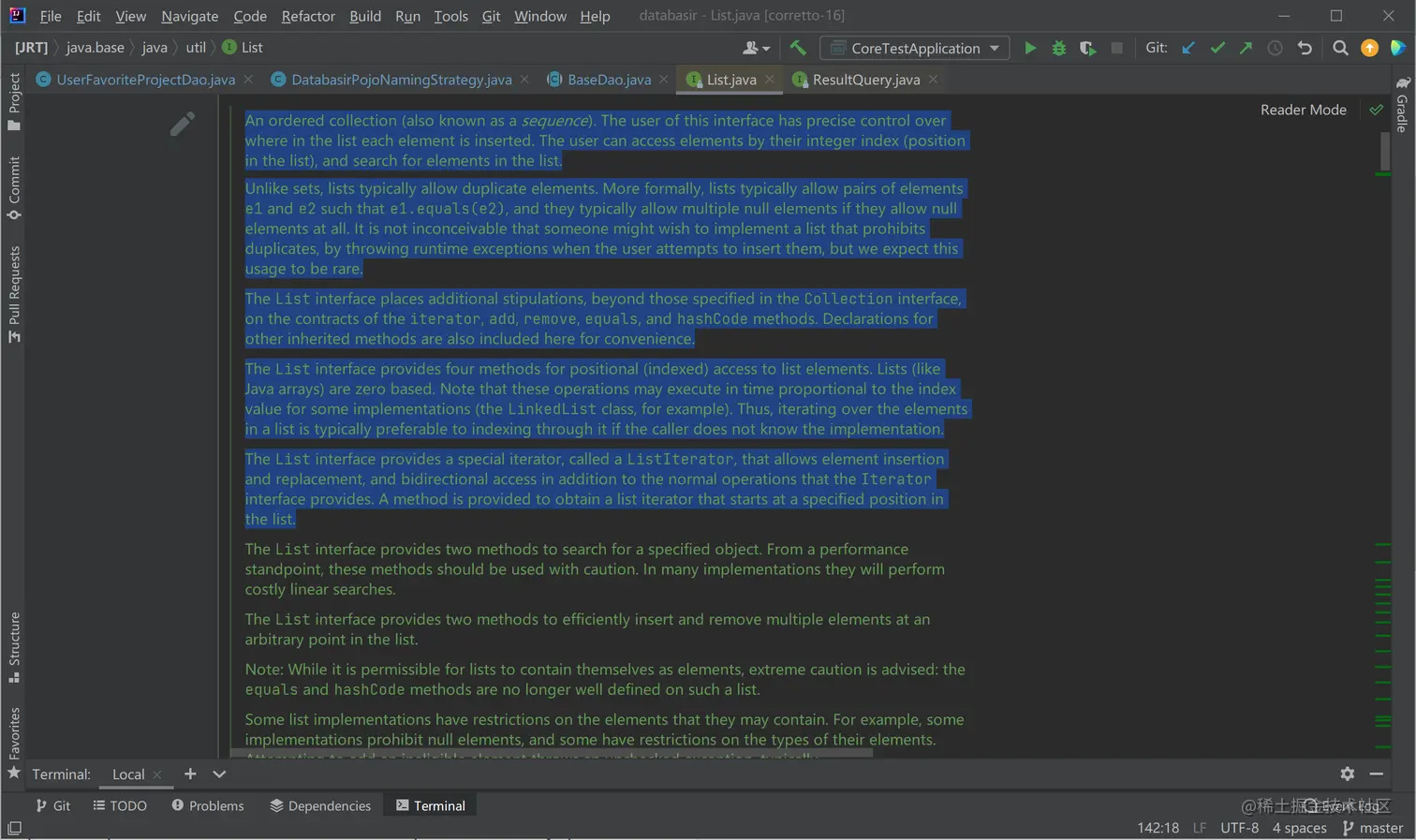
Task: Toggle Reader Mode in the editor
Action: pos(1303,110)
